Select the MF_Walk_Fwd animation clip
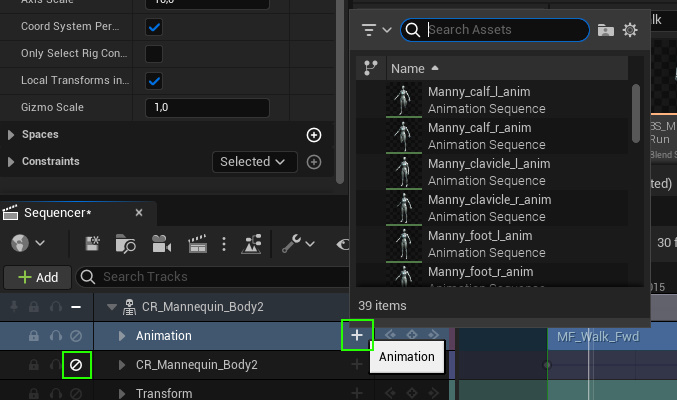The image size is (677, 400). pos(611,337)
